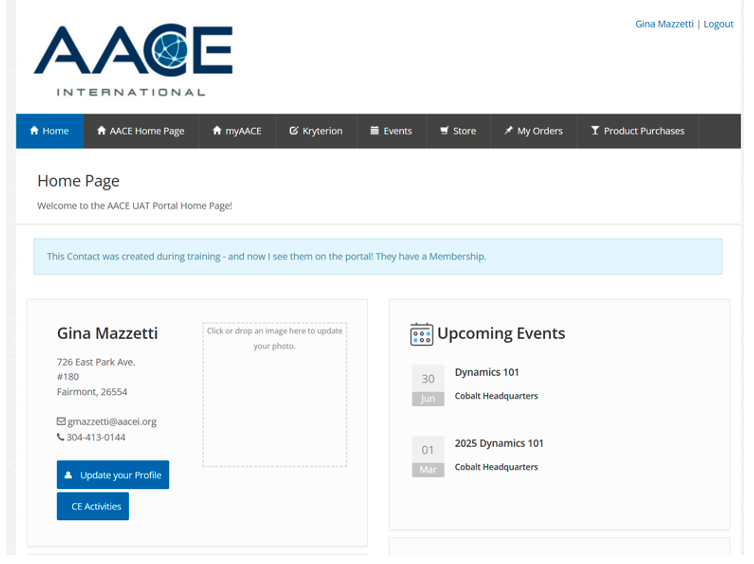Viewport: 754px width, 564px height.
Task: Click the Home Page title heading
Action: (78, 181)
